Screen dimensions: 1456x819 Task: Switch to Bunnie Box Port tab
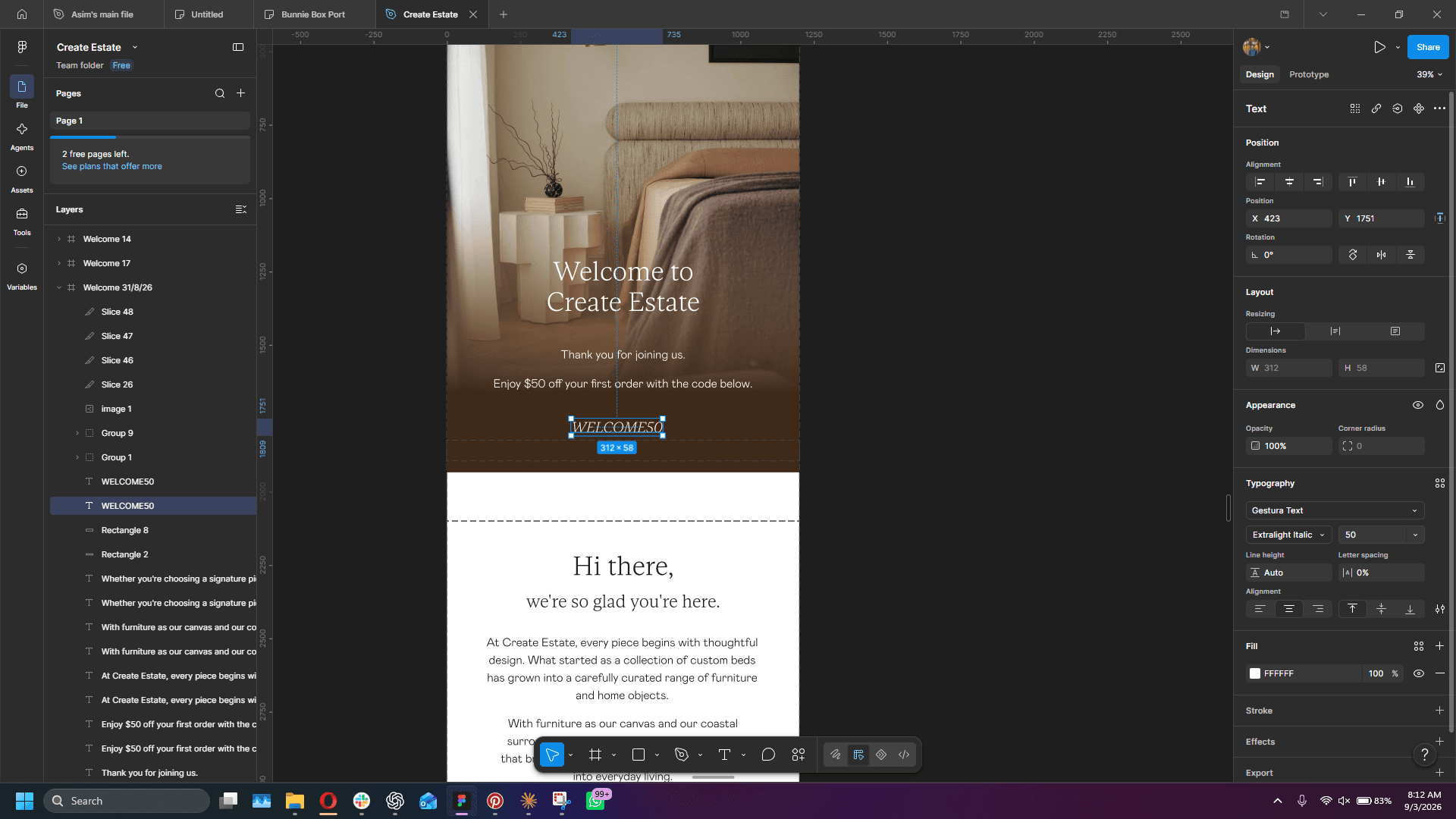coord(313,14)
